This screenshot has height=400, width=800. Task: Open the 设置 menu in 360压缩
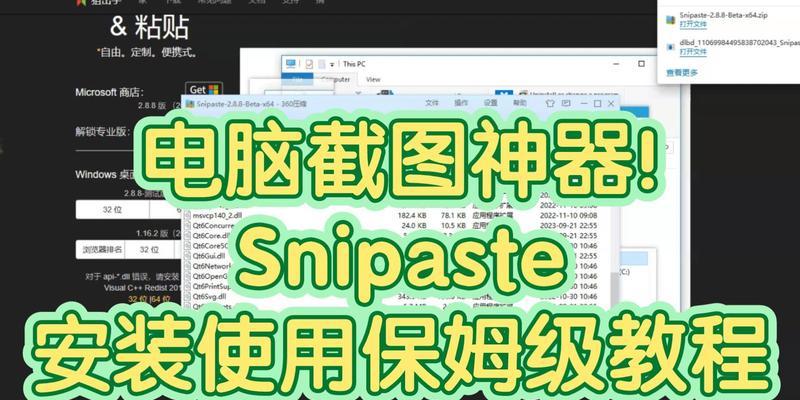coord(490,103)
